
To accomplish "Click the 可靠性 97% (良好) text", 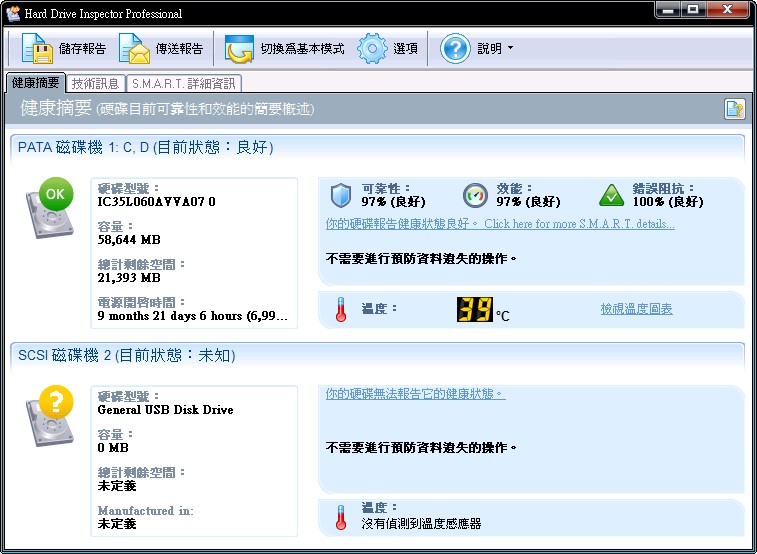I will [x=393, y=195].
